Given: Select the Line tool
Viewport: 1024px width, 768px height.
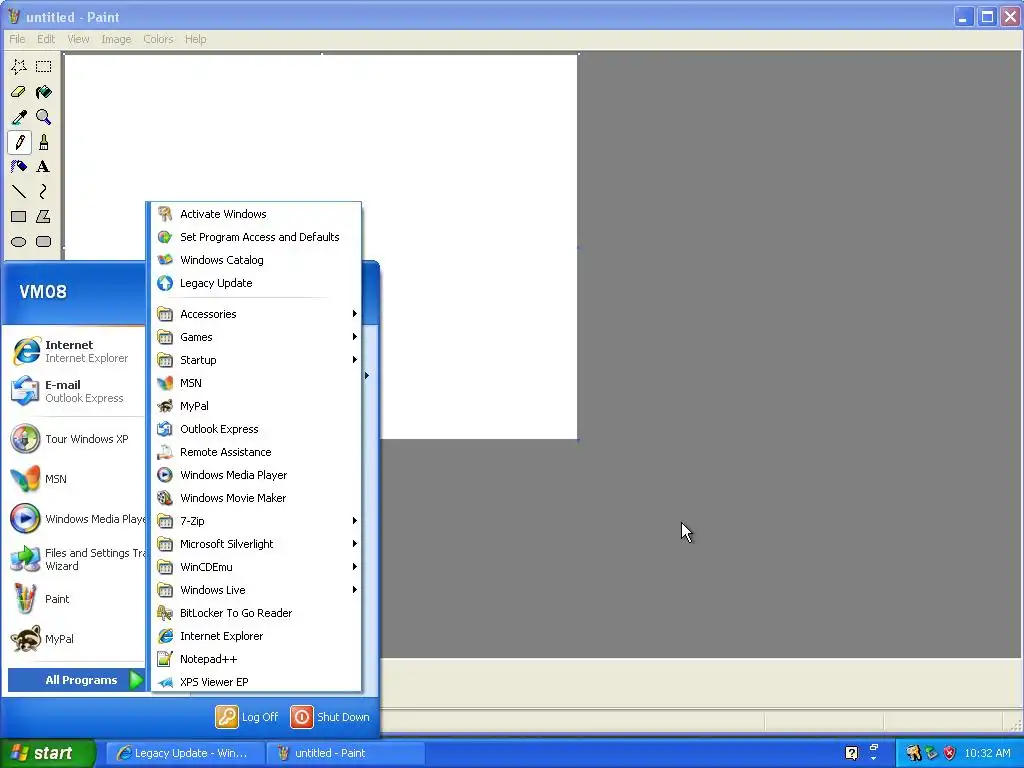Looking at the screenshot, I should [19, 191].
